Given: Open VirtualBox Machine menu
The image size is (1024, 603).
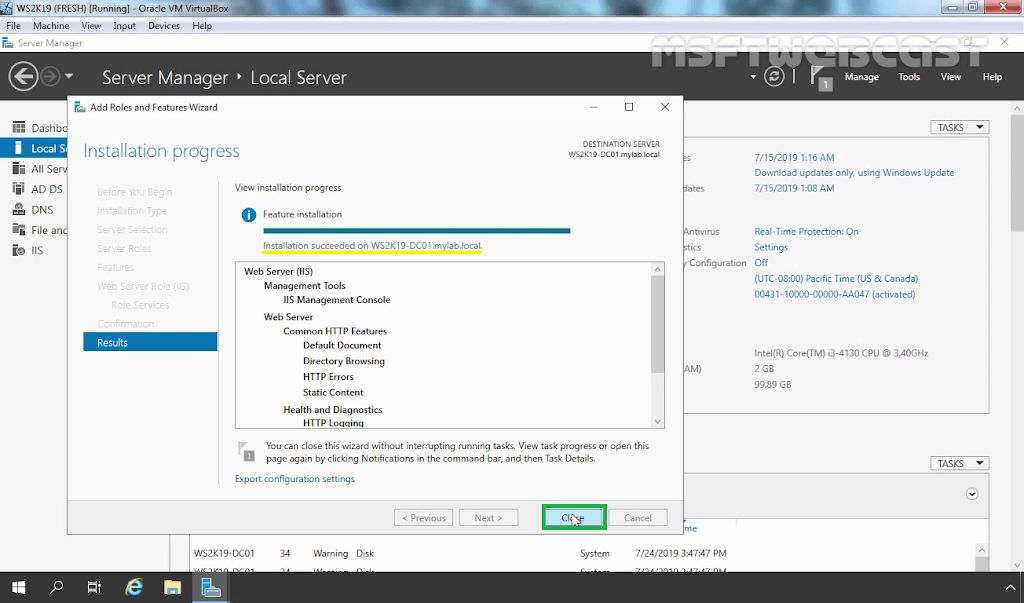Looking at the screenshot, I should [x=51, y=25].
